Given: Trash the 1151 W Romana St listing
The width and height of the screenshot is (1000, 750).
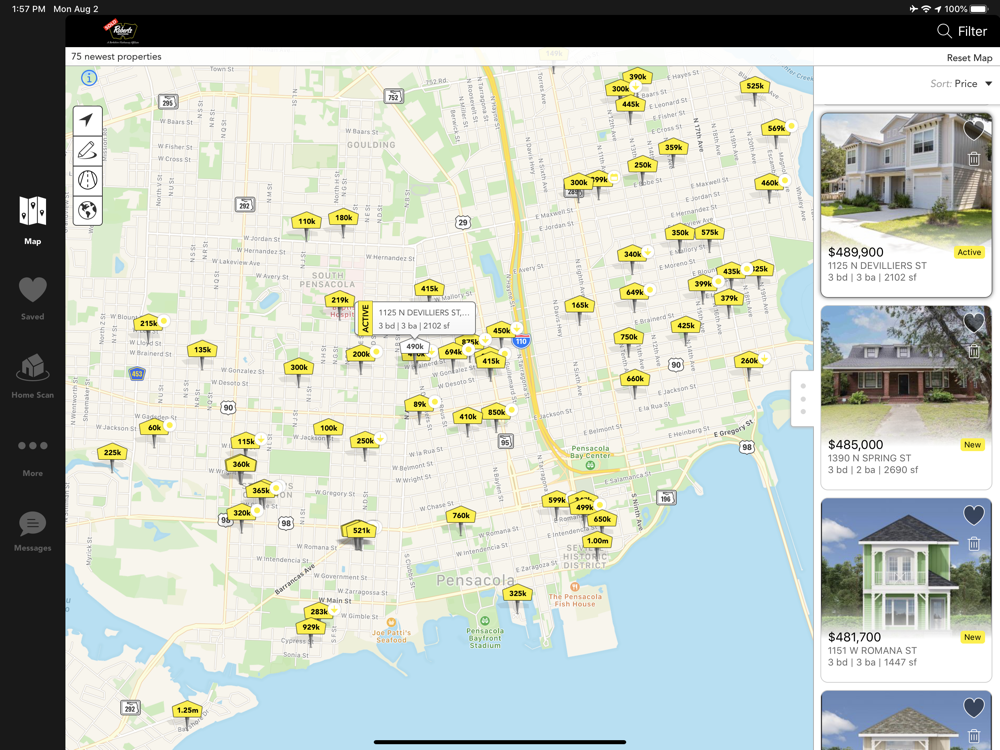Looking at the screenshot, I should (974, 544).
